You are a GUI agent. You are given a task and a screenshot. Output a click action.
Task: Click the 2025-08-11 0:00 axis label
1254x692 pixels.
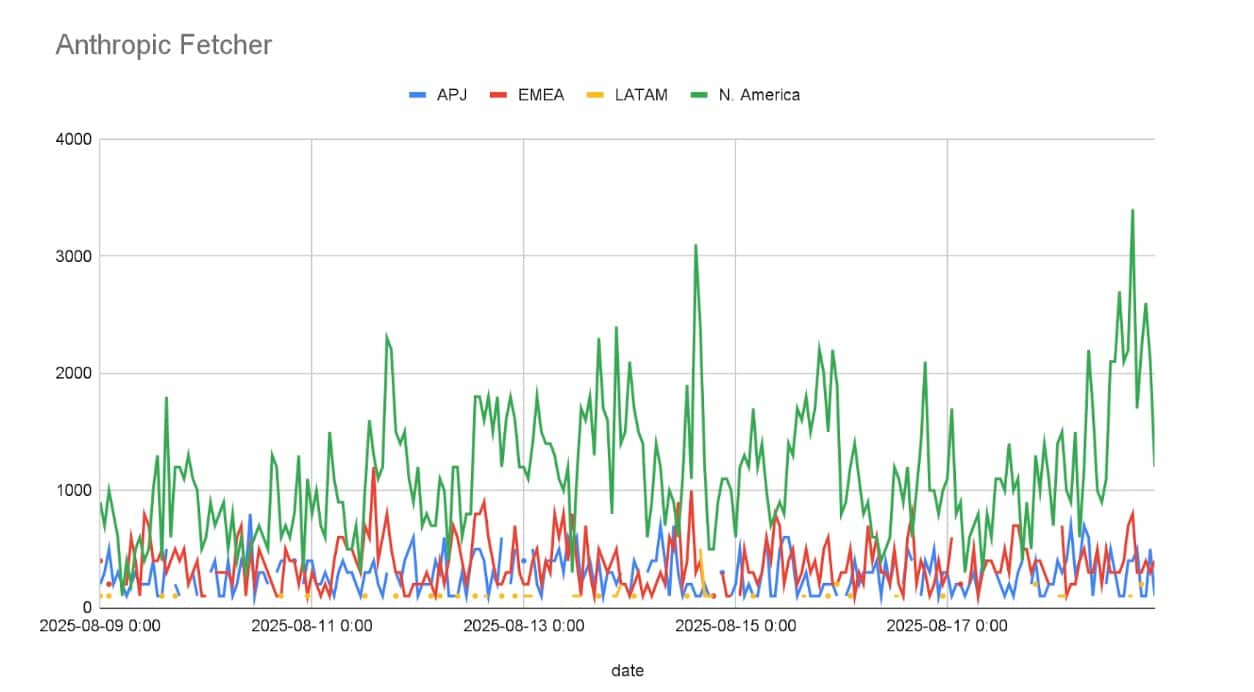point(310,627)
